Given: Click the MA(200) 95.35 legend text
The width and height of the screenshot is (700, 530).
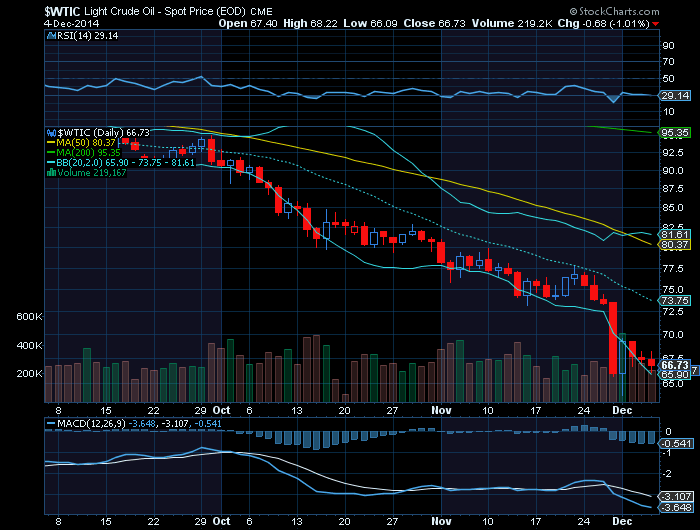Looking at the screenshot, I should (x=88, y=153).
